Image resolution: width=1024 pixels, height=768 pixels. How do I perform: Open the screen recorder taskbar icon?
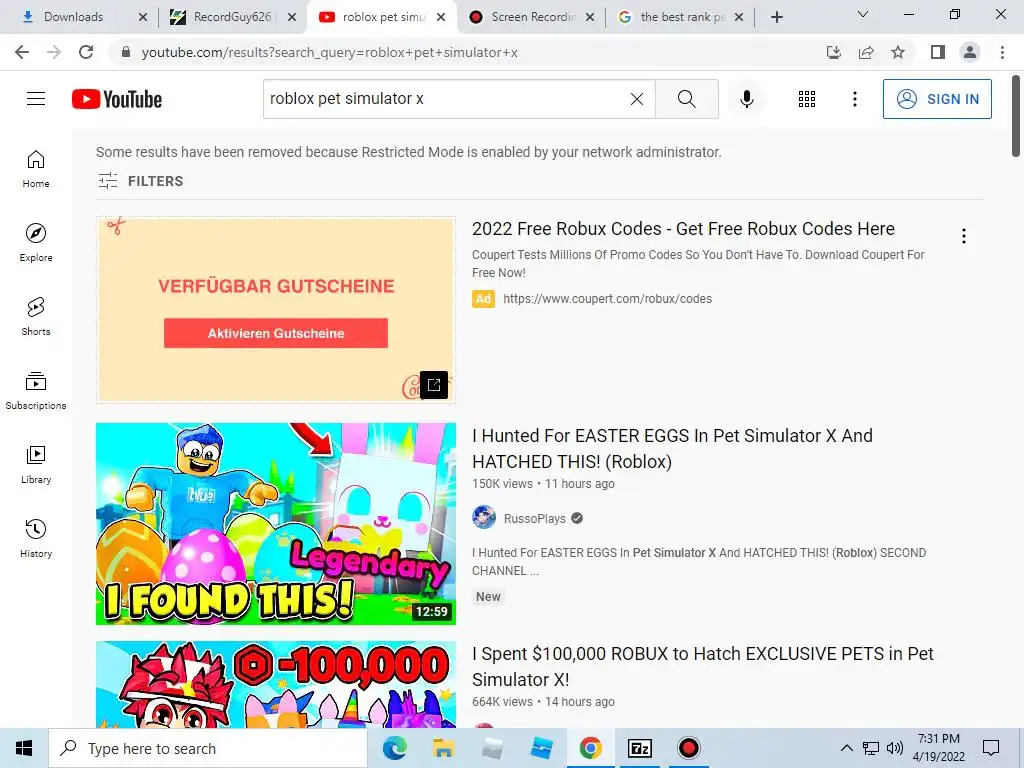coord(688,748)
